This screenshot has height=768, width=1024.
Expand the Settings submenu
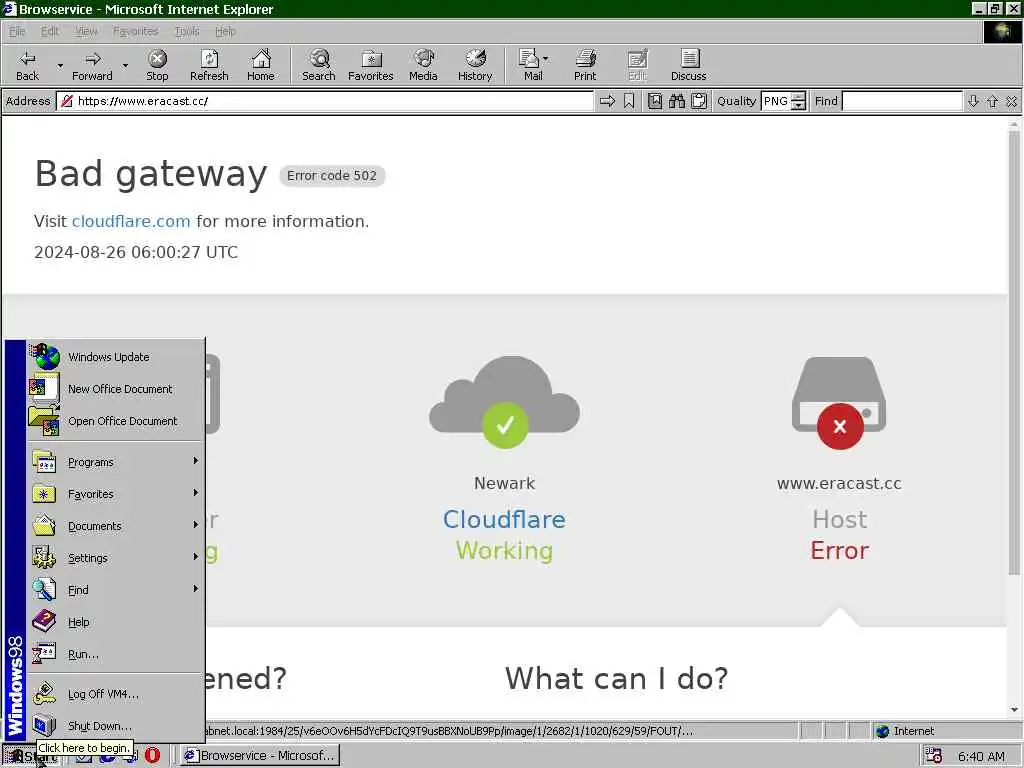116,558
